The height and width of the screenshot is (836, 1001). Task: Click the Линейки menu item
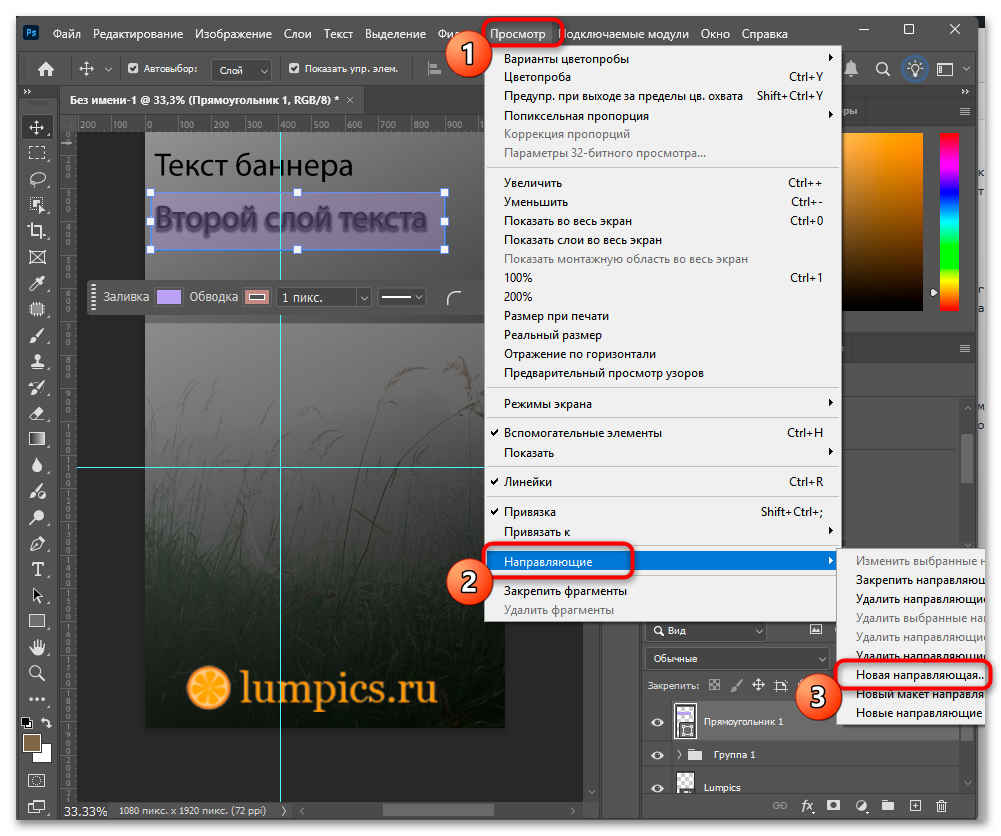point(663,482)
